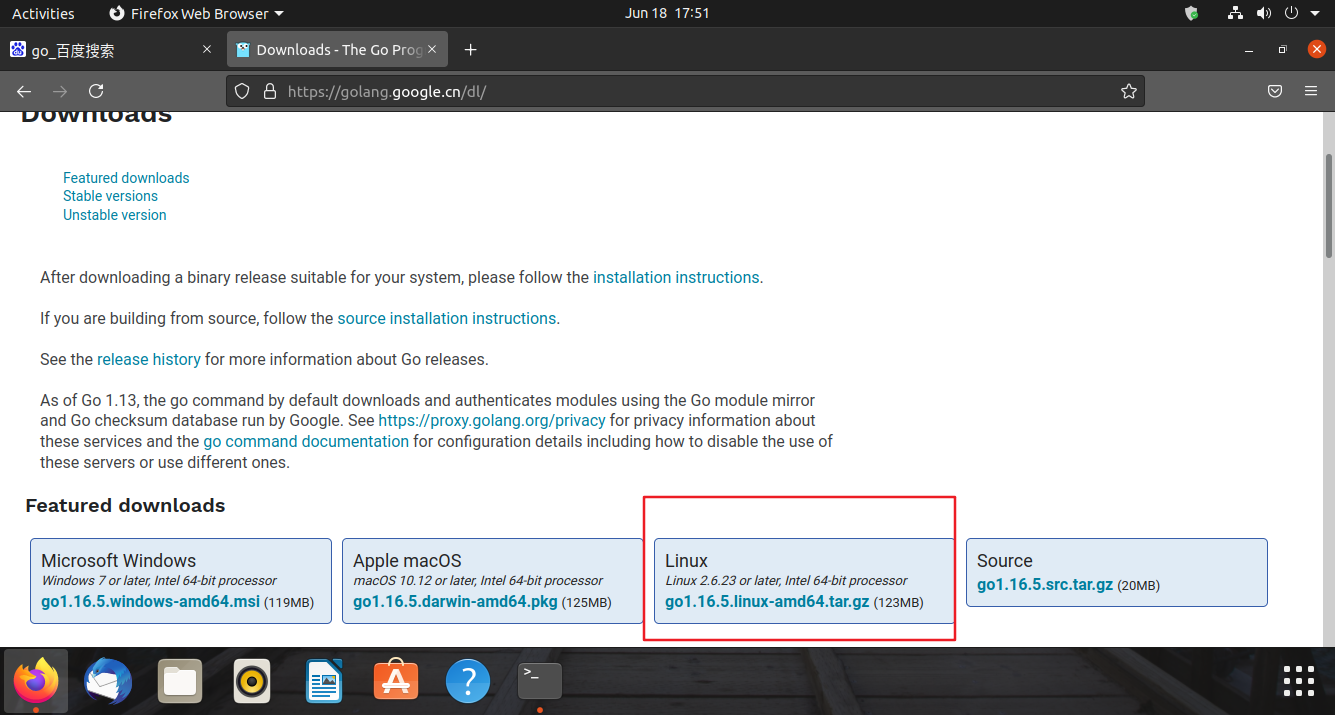Click the power icon in top bar
This screenshot has width=1335, height=715.
(1291, 13)
